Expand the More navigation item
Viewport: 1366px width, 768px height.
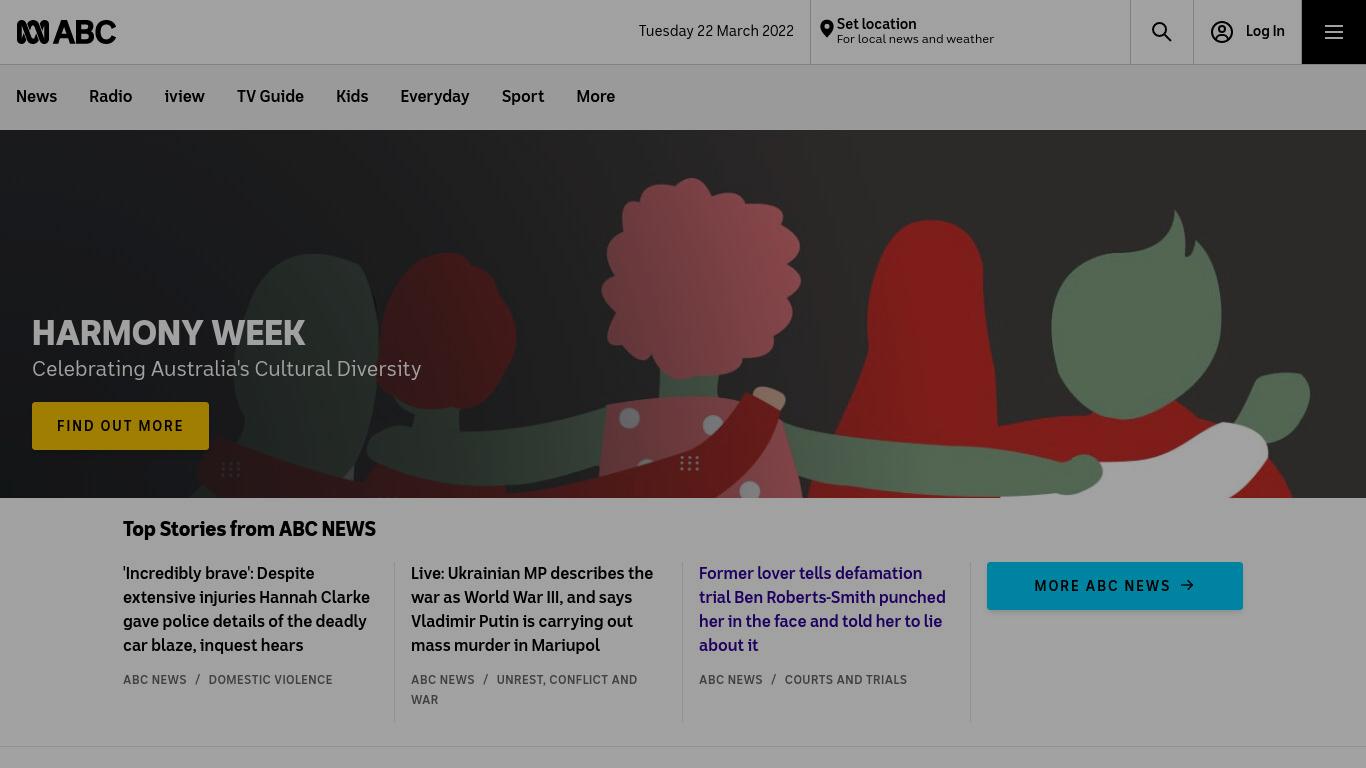pos(595,97)
